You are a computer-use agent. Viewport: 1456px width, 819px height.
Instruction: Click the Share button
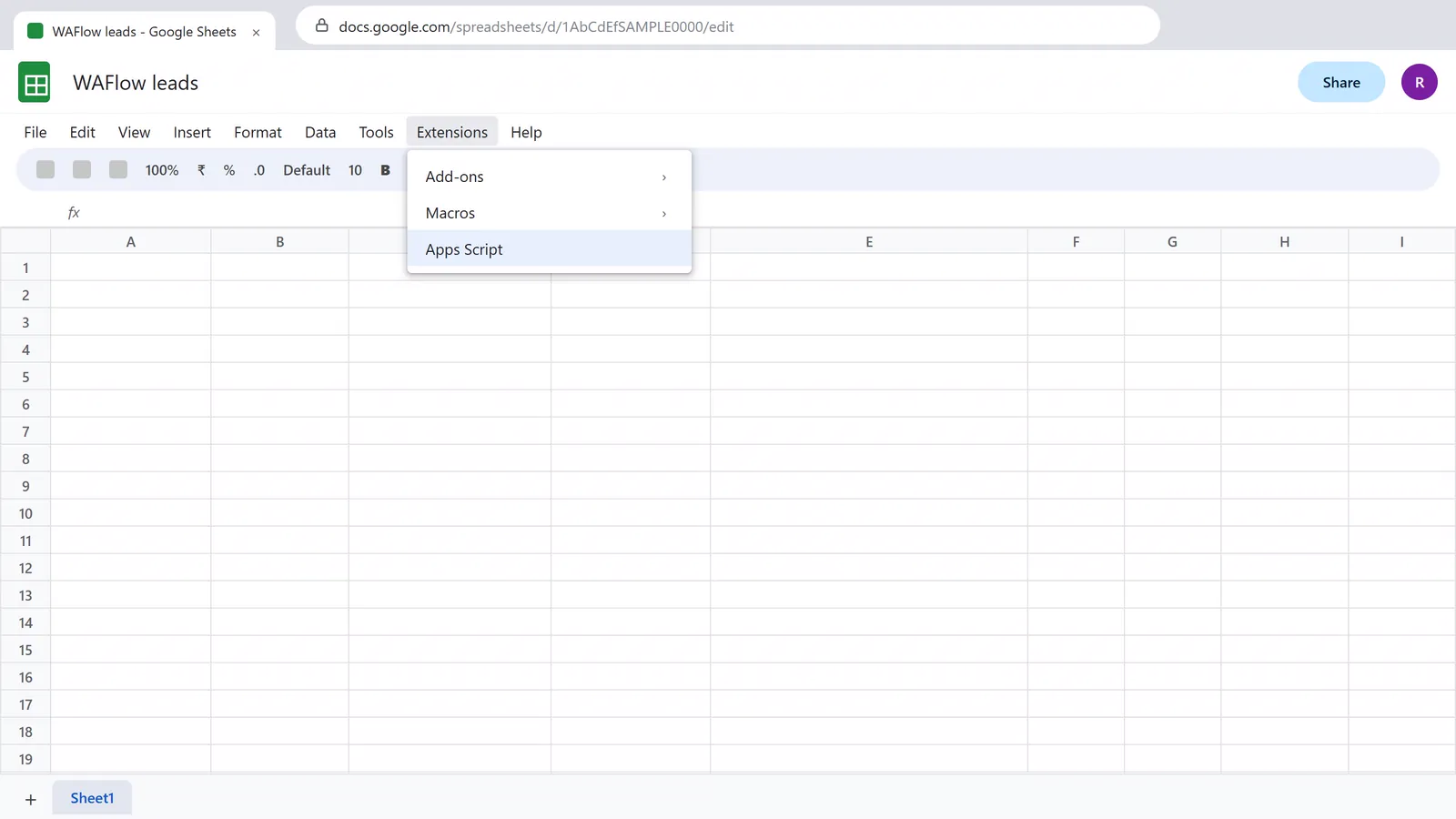tap(1341, 82)
